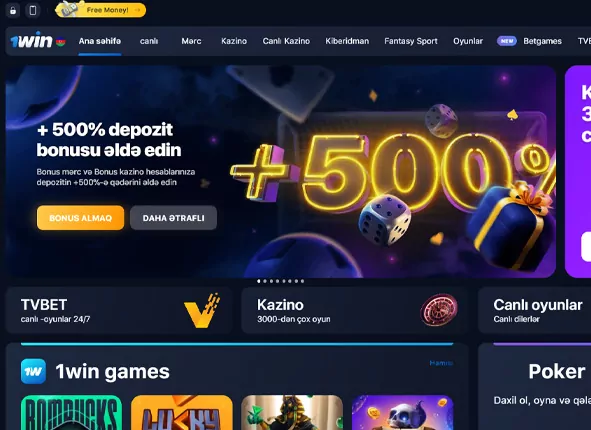This screenshot has height=430, width=591.
Task: Select the first carousel pagination dot
Action: (x=259, y=281)
